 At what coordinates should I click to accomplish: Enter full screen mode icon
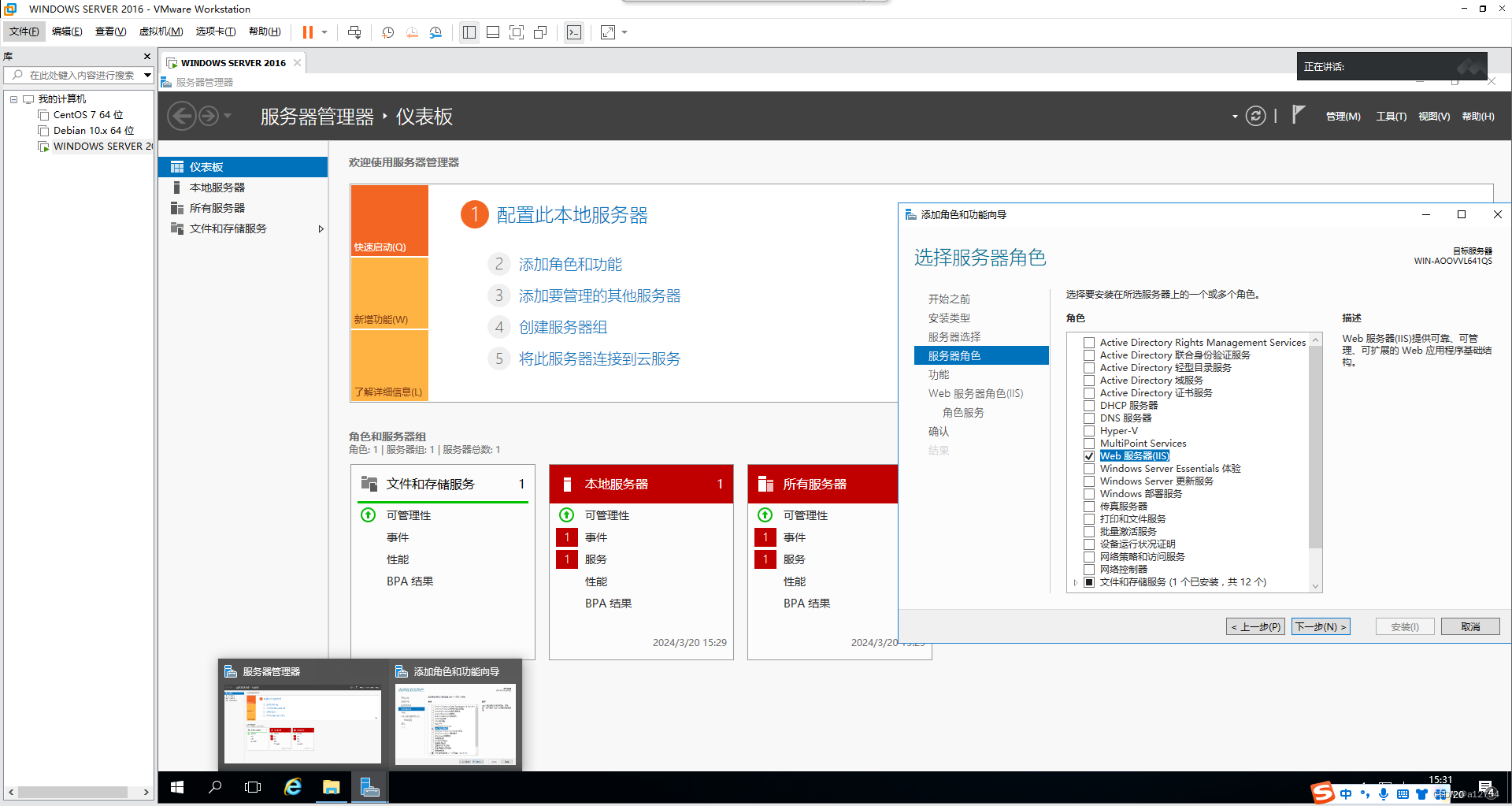(x=517, y=32)
